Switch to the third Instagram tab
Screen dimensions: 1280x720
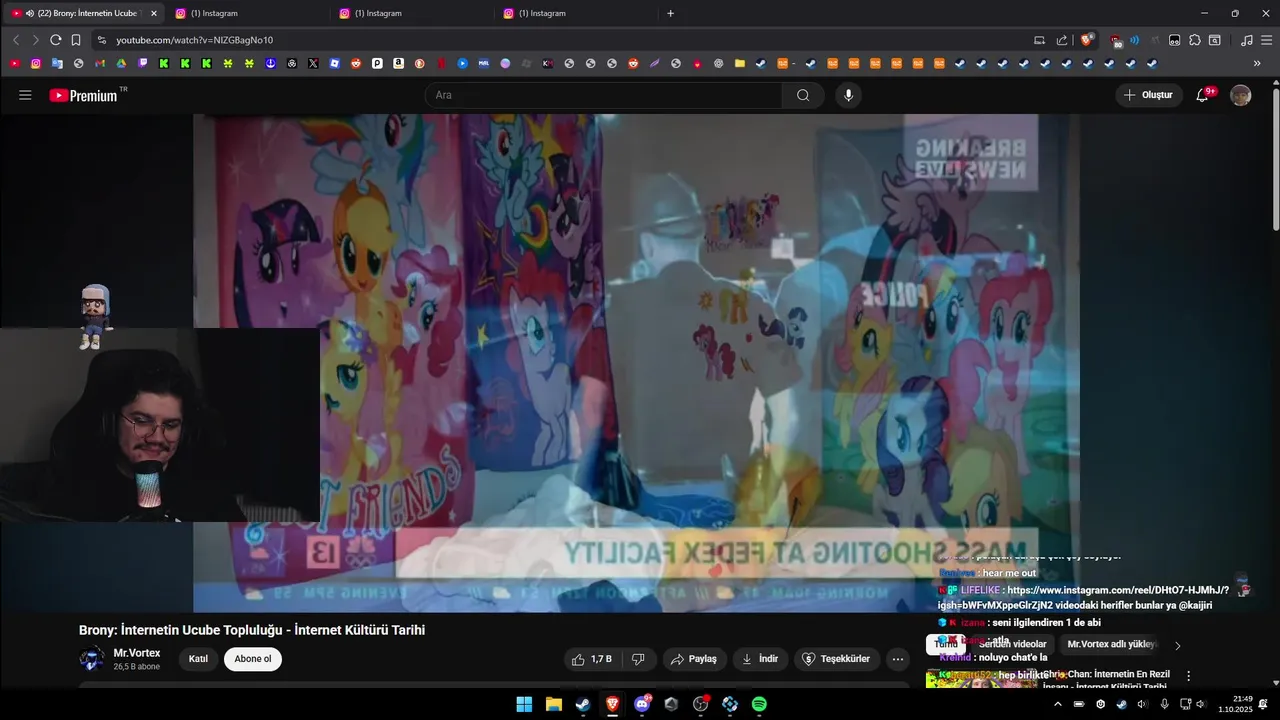tap(576, 13)
